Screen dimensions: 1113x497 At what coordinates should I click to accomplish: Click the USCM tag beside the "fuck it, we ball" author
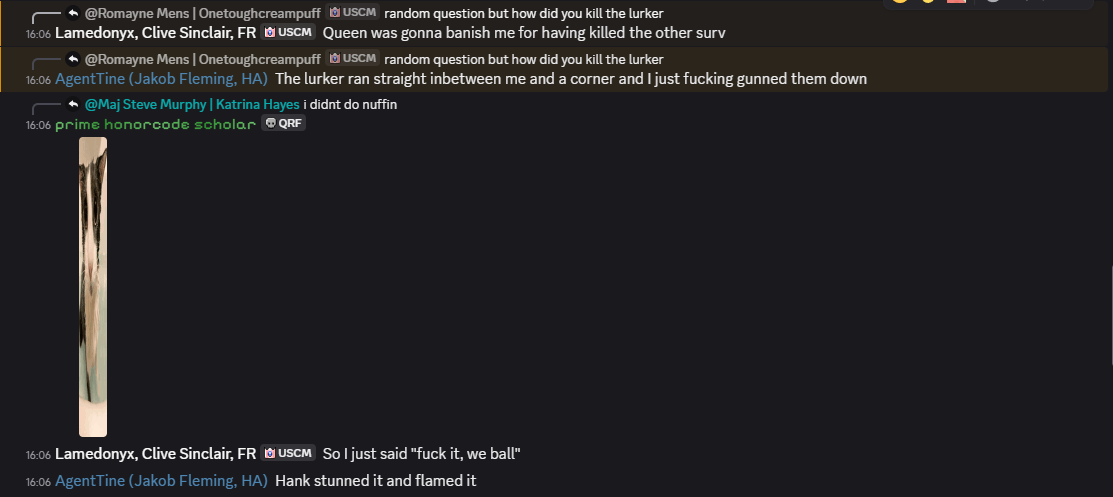(x=288, y=453)
